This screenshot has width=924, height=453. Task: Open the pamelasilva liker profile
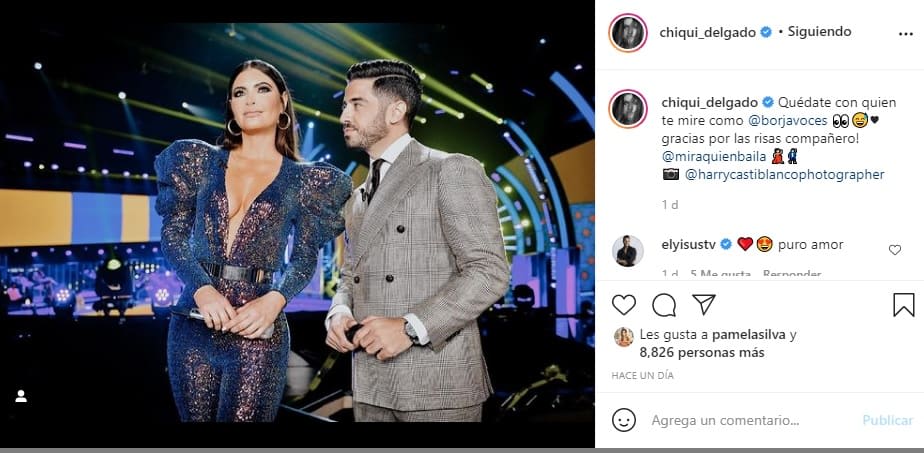(748, 335)
